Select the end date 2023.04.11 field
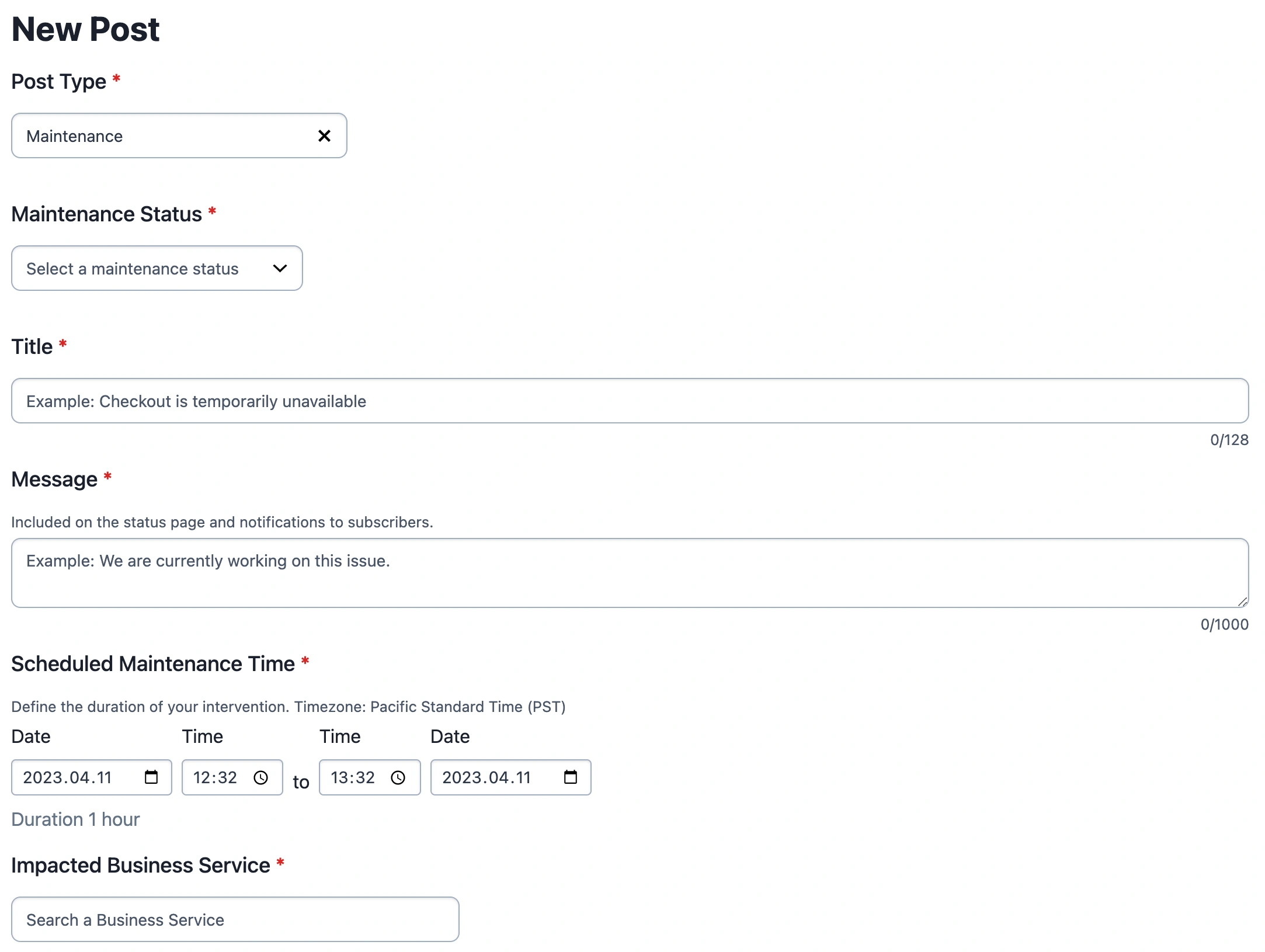The width and height of the screenshot is (1265, 952). point(486,777)
